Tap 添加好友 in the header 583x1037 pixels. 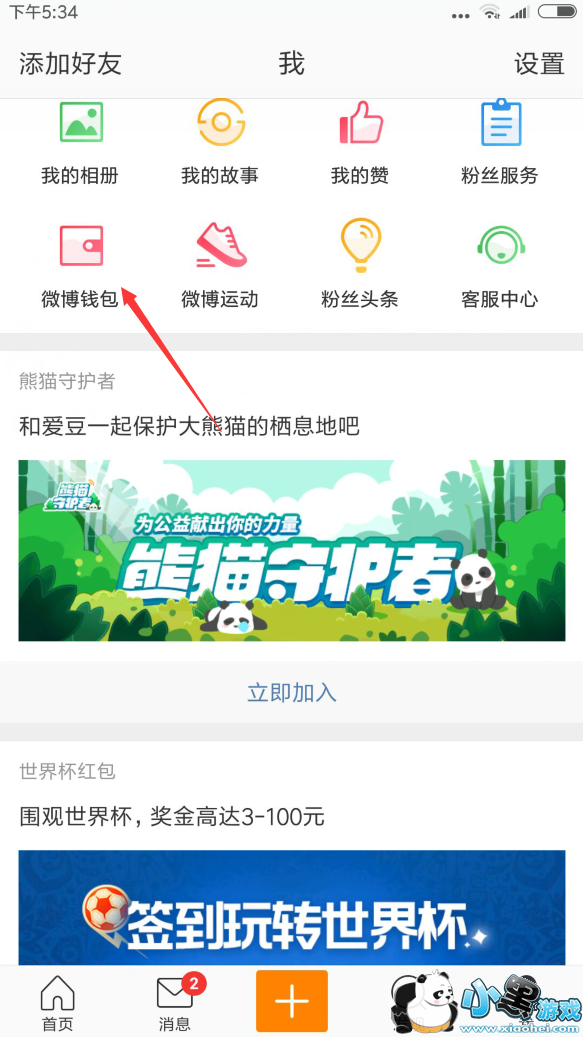[x=70, y=64]
